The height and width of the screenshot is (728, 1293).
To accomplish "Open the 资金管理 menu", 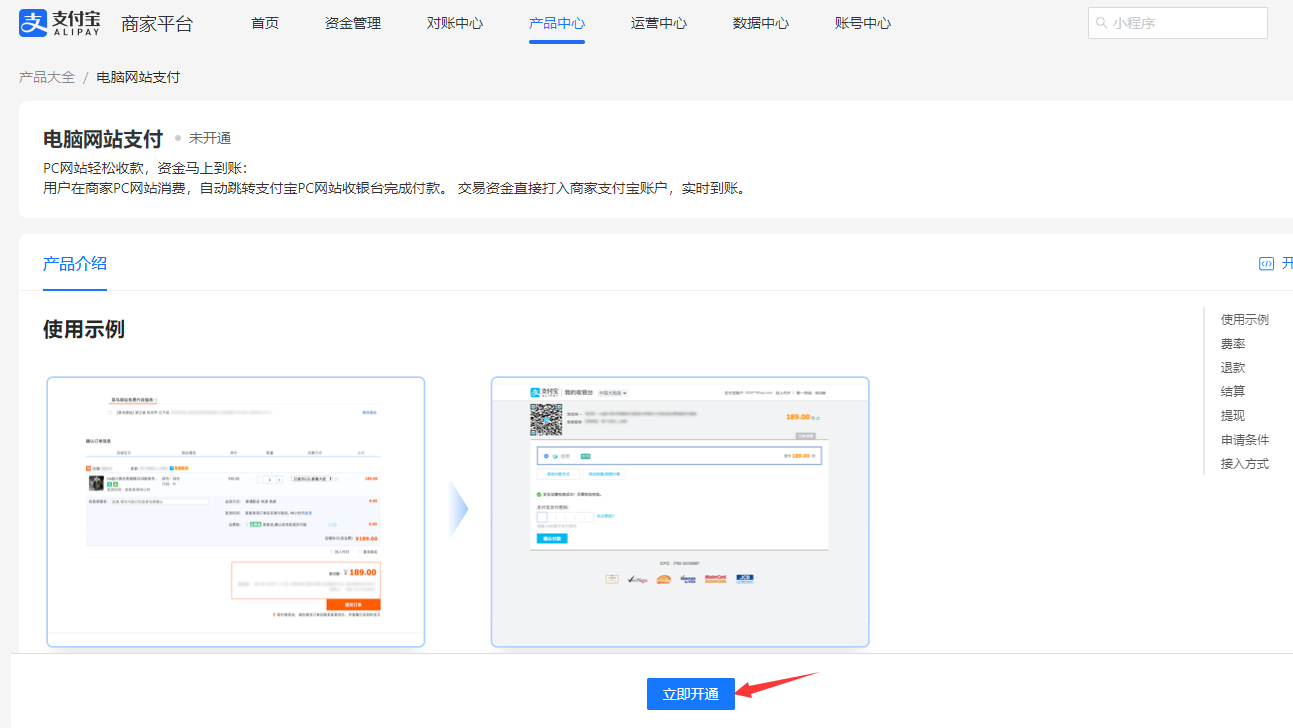I will tap(353, 23).
